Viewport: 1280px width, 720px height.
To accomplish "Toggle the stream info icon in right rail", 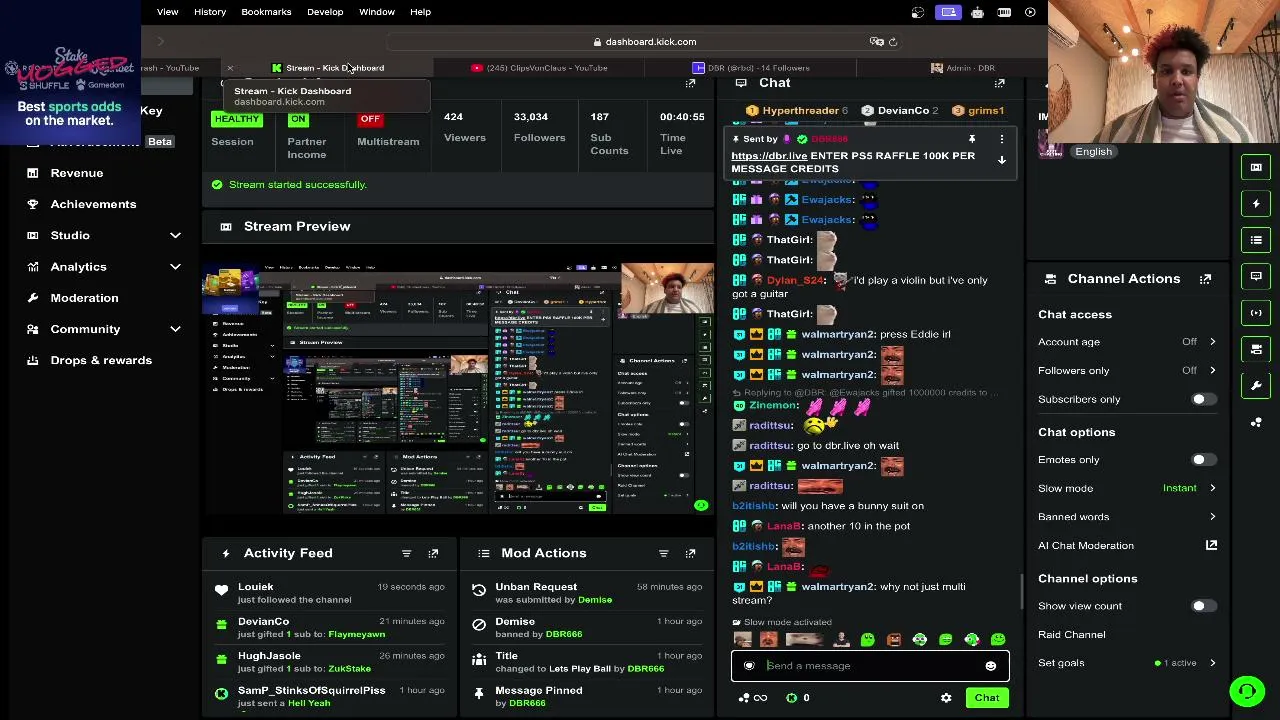I will click(x=1256, y=313).
